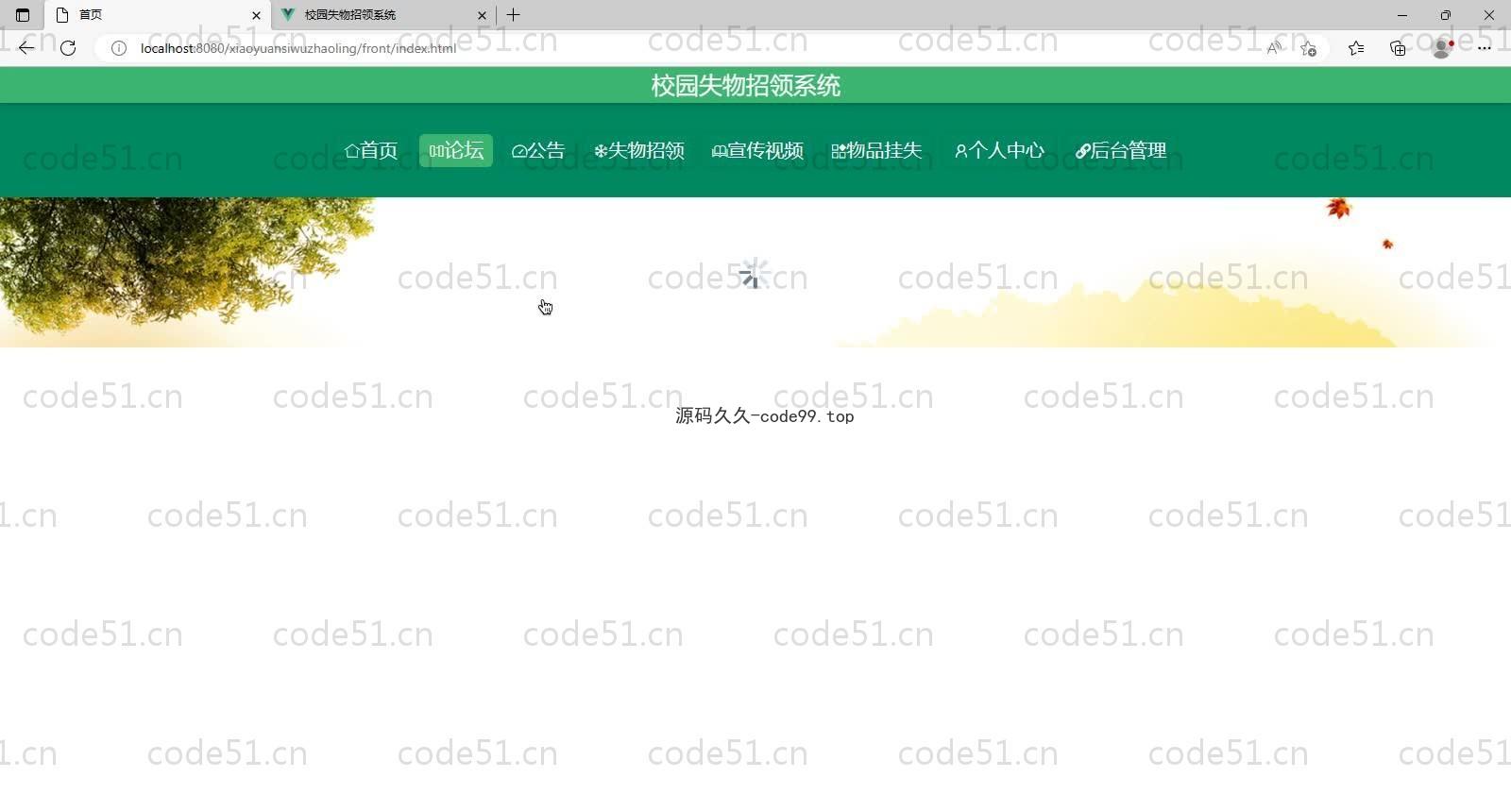Image resolution: width=1511 pixels, height=812 pixels.
Task: Open the 首页 navigation item
Action: [371, 151]
